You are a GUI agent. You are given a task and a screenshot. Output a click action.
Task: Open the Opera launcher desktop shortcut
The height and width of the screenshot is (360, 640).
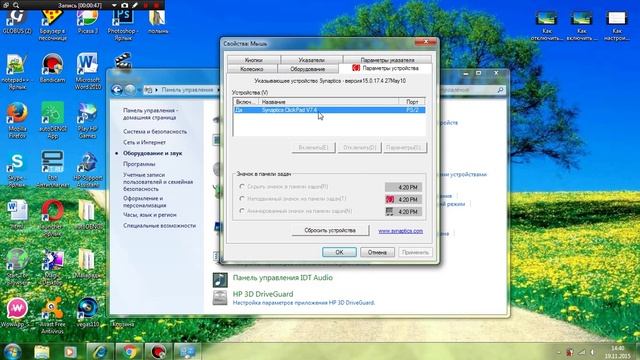click(52, 218)
